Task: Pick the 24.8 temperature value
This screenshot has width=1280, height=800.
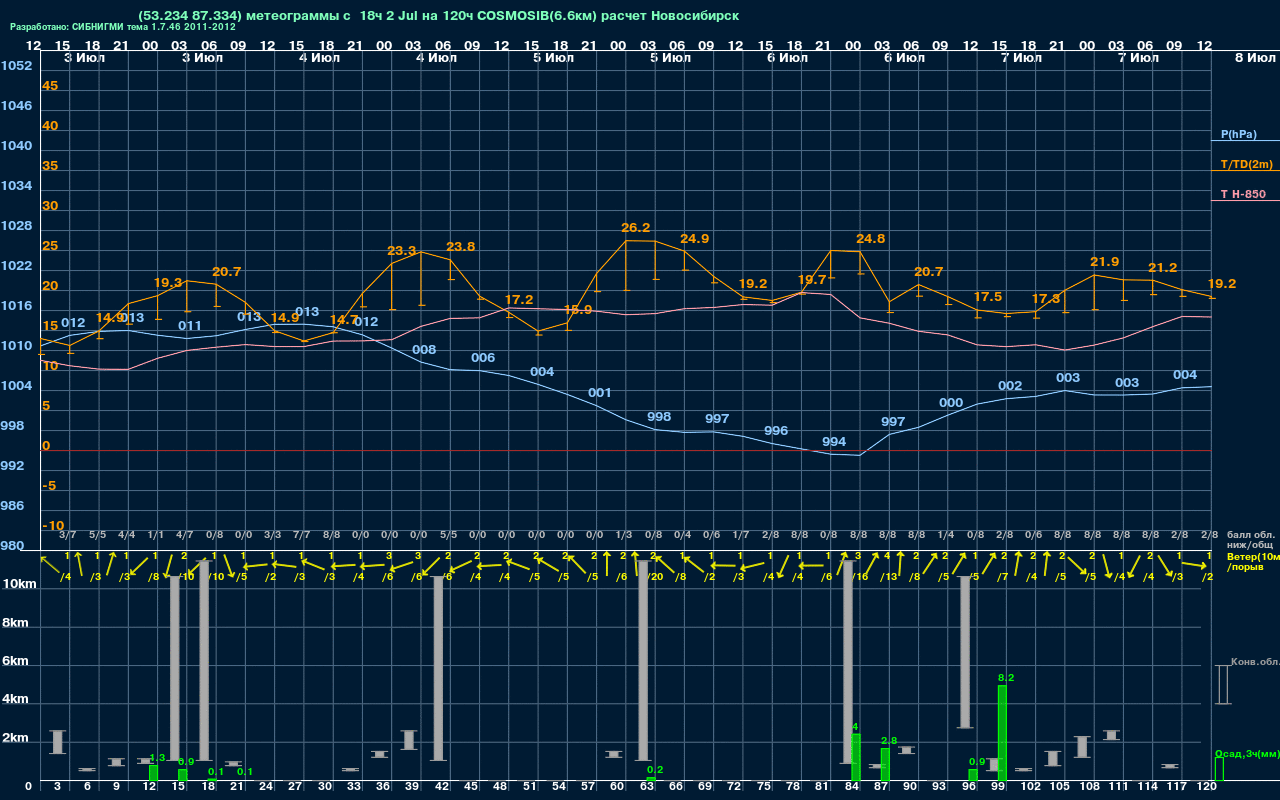Action: click(871, 239)
